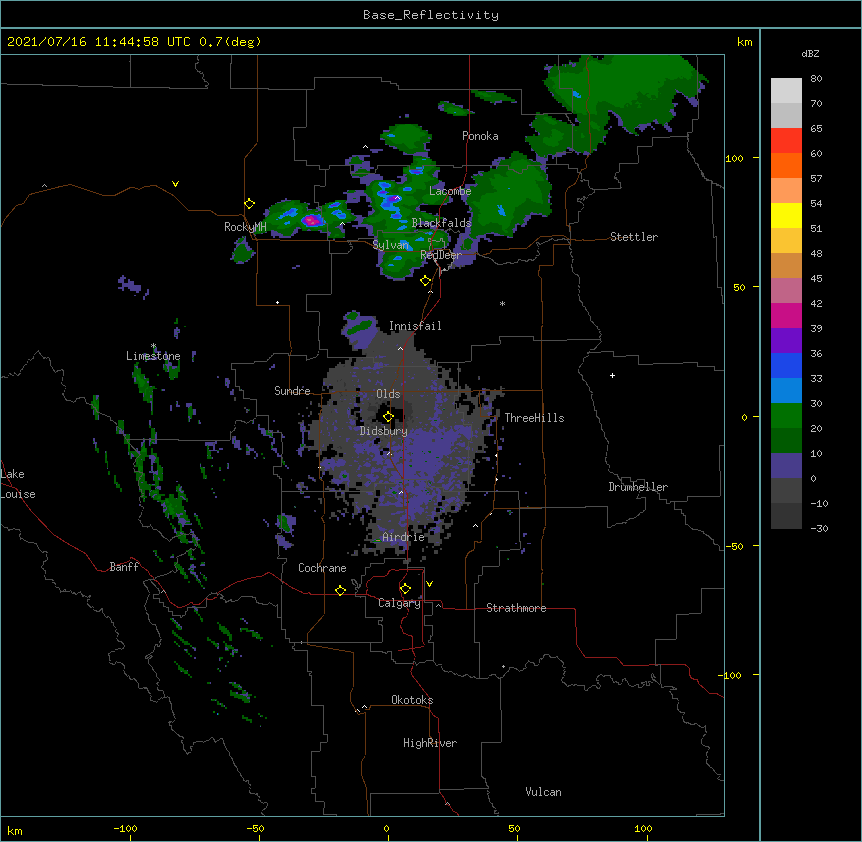
Task: Click the Stettler town label
Action: point(634,237)
